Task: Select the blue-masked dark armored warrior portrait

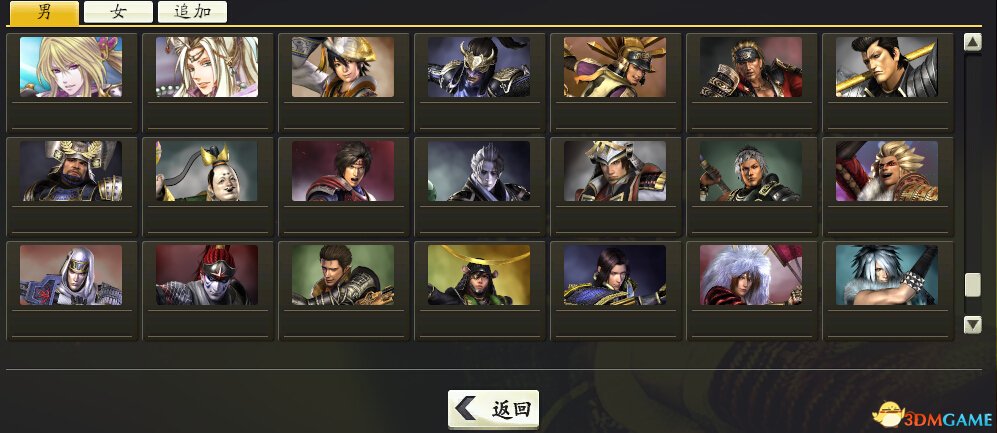Action: click(479, 67)
